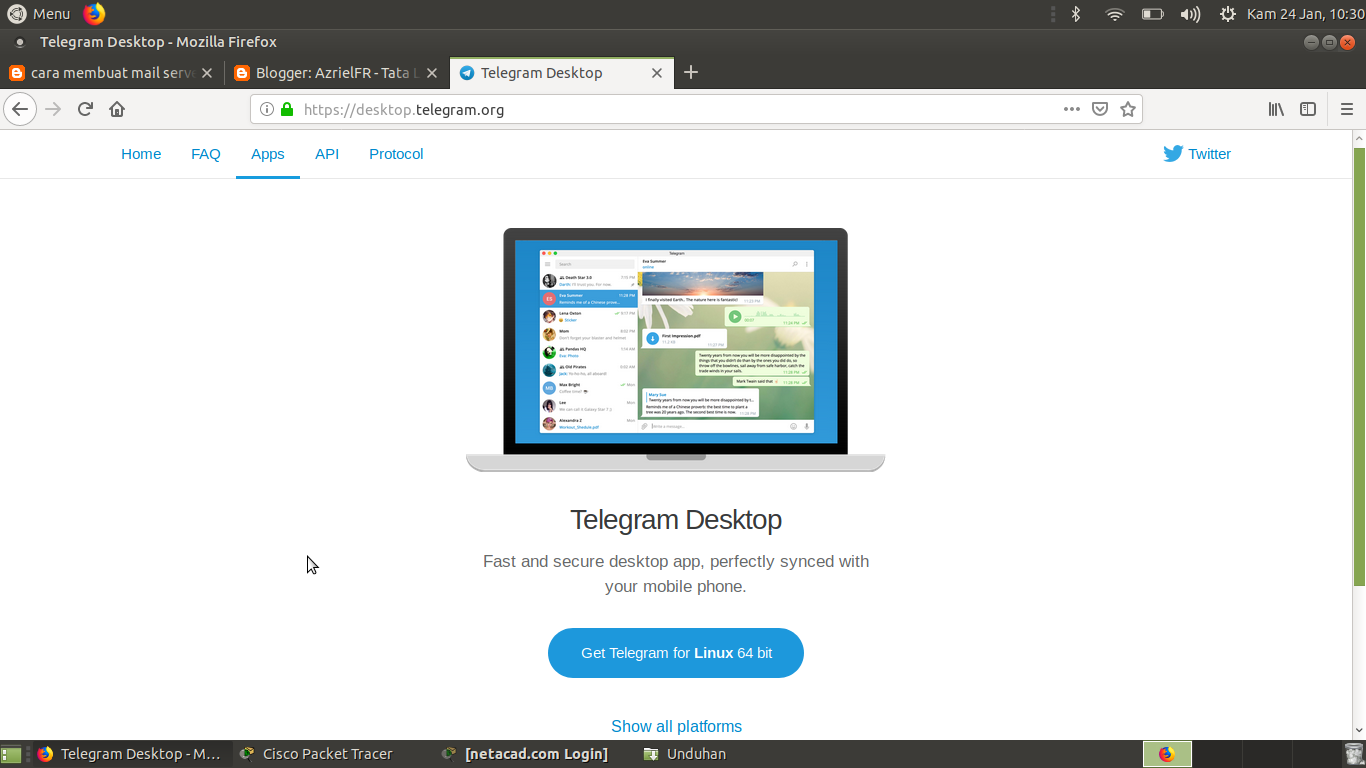Switch to netacad.com Login window

tap(534, 754)
